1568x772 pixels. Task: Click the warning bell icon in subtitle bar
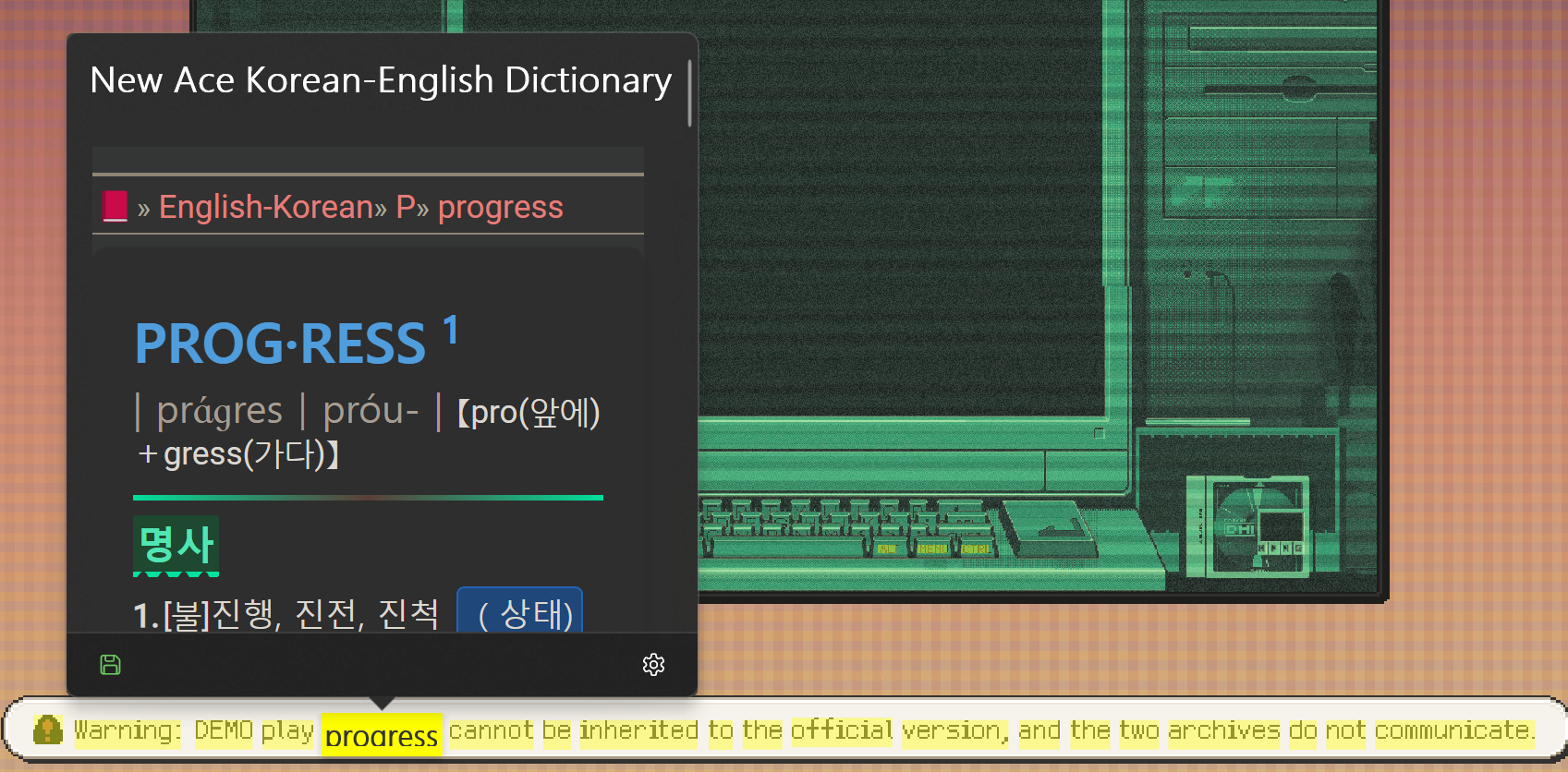click(x=47, y=730)
